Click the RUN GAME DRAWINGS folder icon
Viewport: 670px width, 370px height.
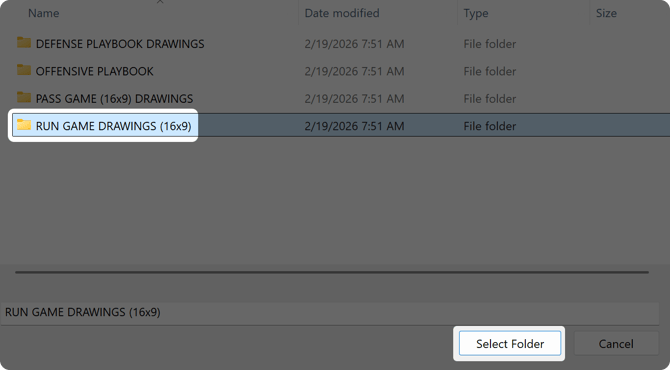point(24,125)
